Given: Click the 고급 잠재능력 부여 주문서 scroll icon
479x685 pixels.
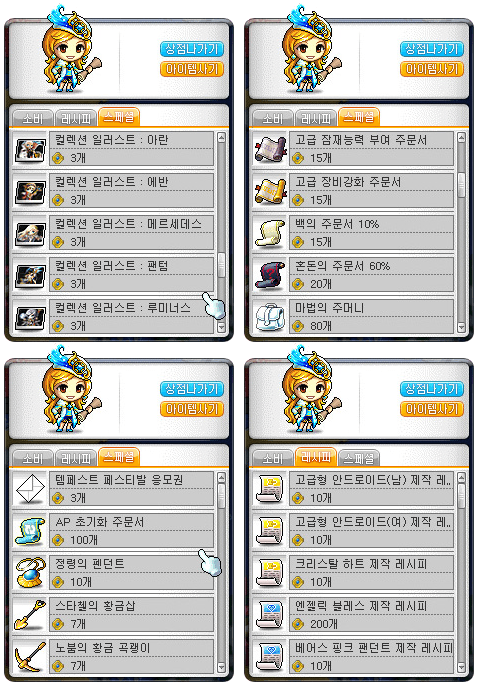Looking at the screenshot, I should 270,149.
